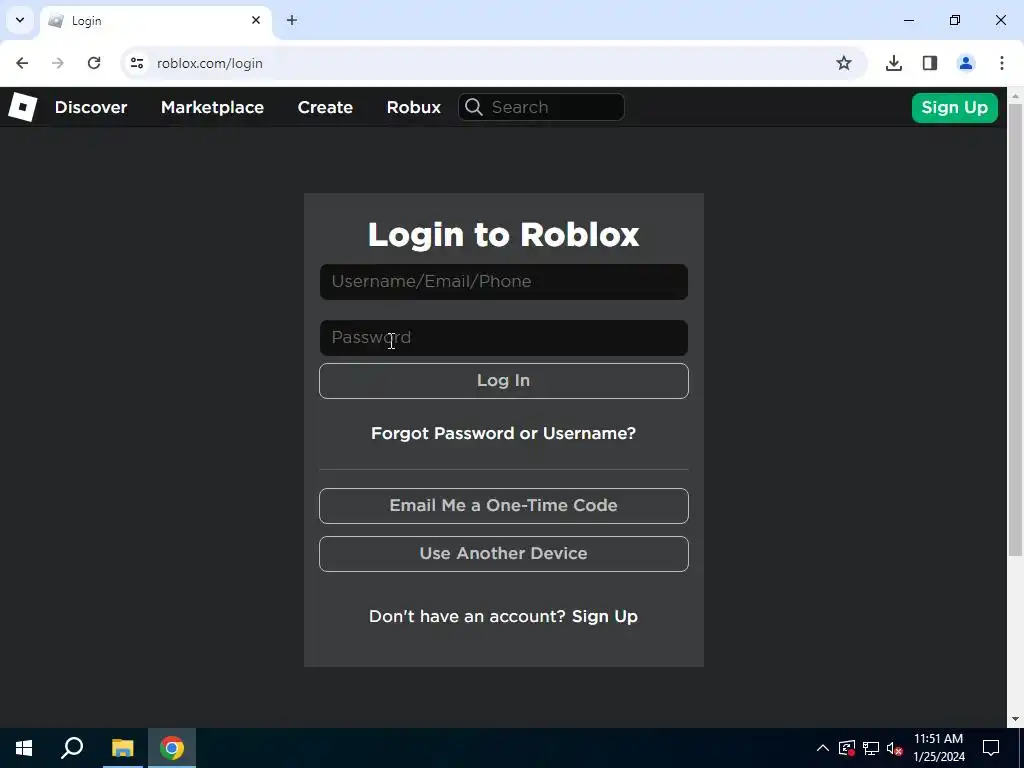Click the address bar URL roblox.com/login
The height and width of the screenshot is (768, 1024).
click(x=210, y=63)
